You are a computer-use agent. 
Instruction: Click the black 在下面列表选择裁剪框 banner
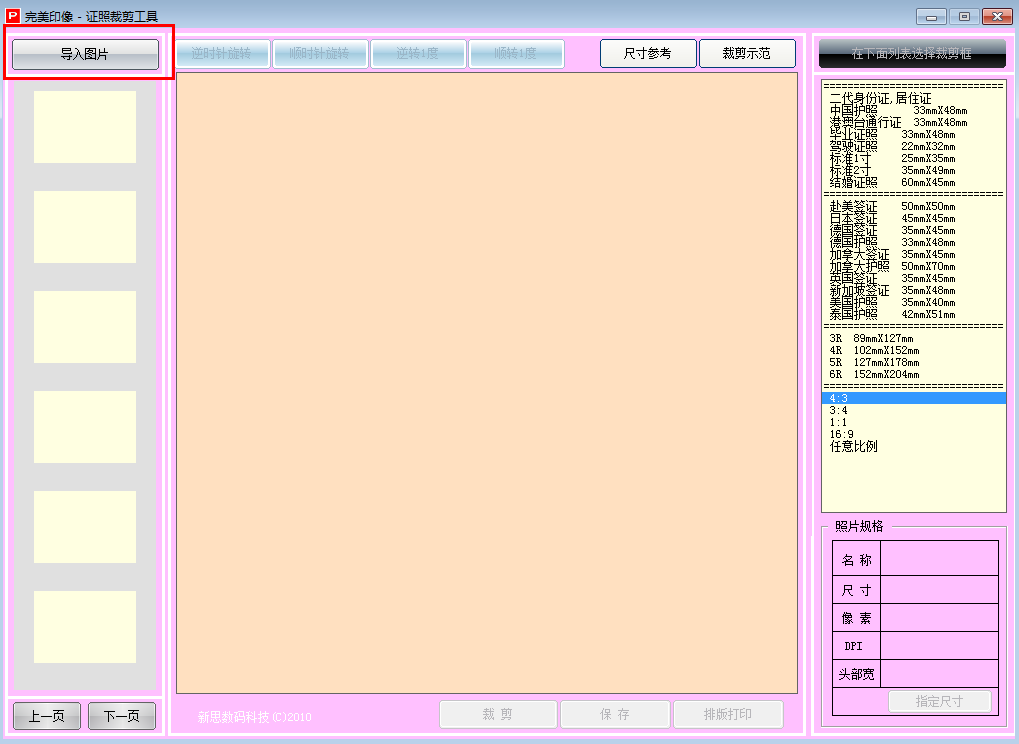click(912, 53)
